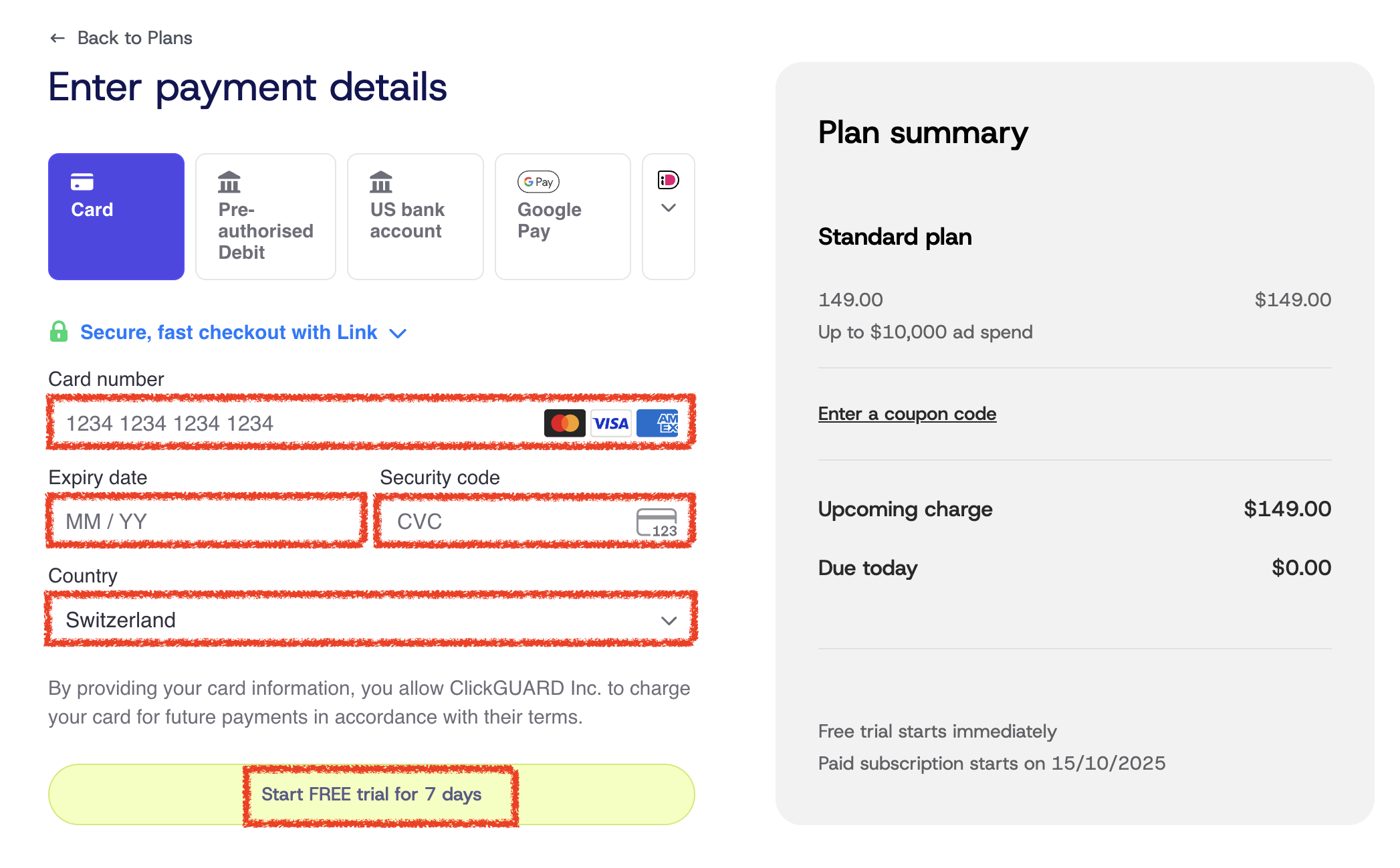Expand more payment methods chevron

[669, 208]
